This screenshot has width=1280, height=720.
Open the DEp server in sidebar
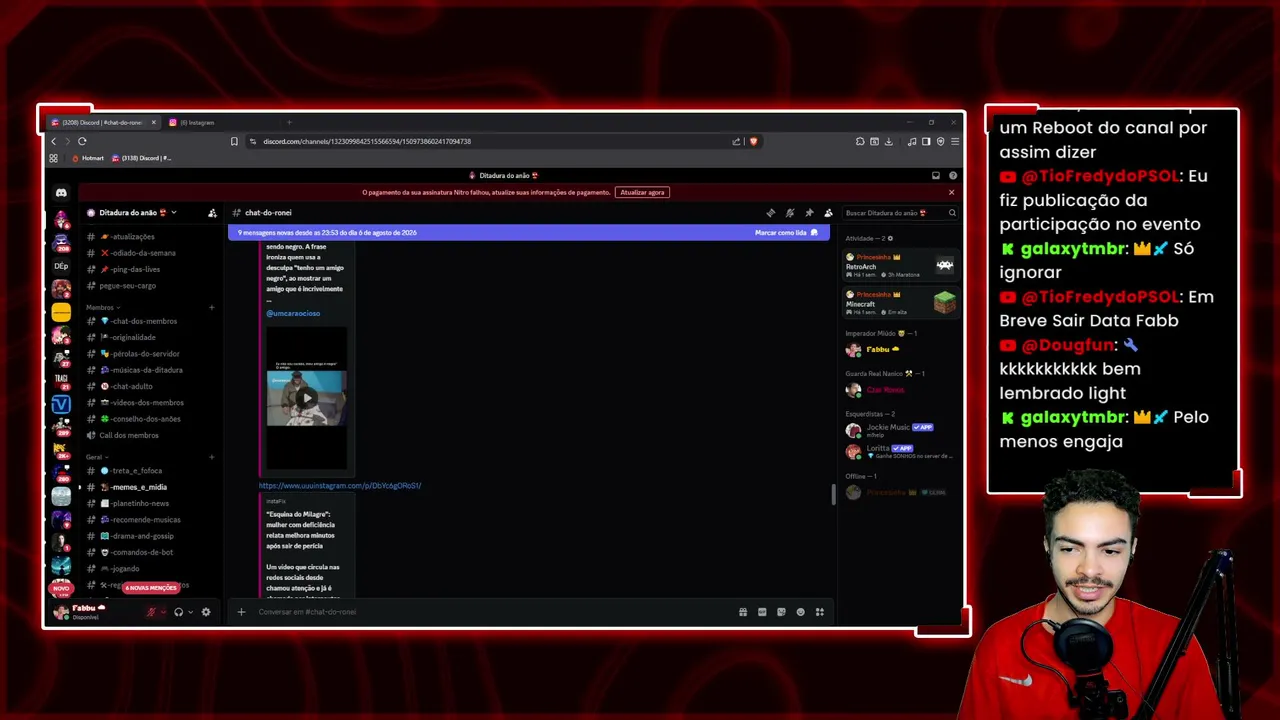pos(61,266)
